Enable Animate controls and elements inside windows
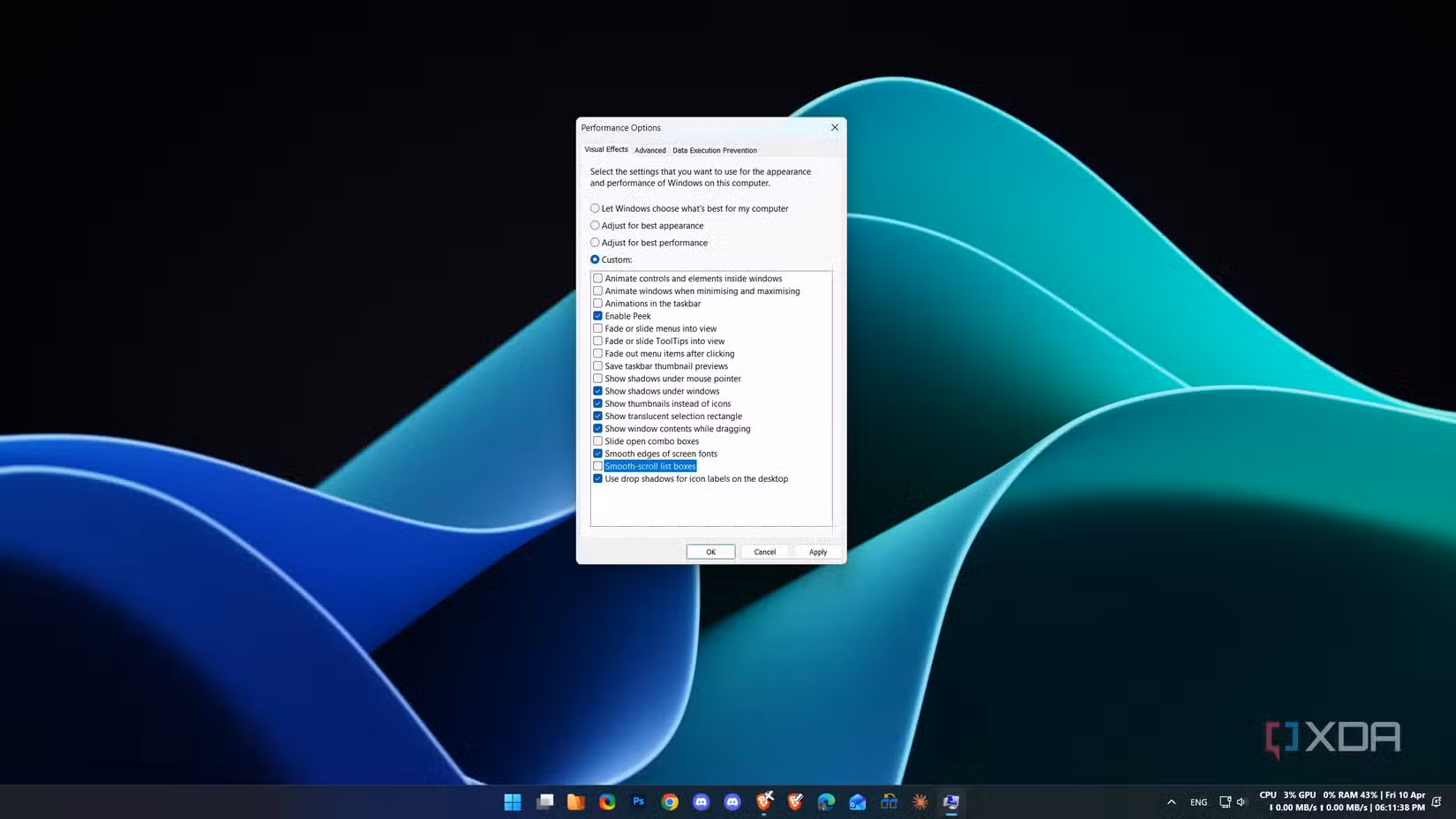Screen dimensions: 1456x819 tap(597, 278)
